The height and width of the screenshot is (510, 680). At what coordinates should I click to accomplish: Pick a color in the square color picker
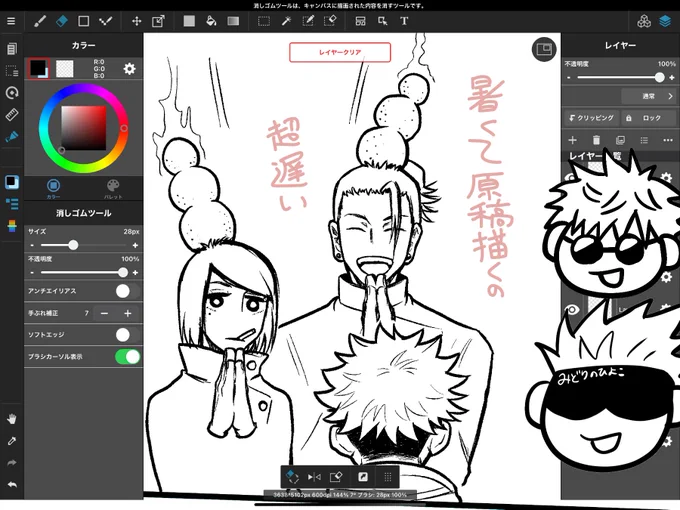click(x=83, y=128)
